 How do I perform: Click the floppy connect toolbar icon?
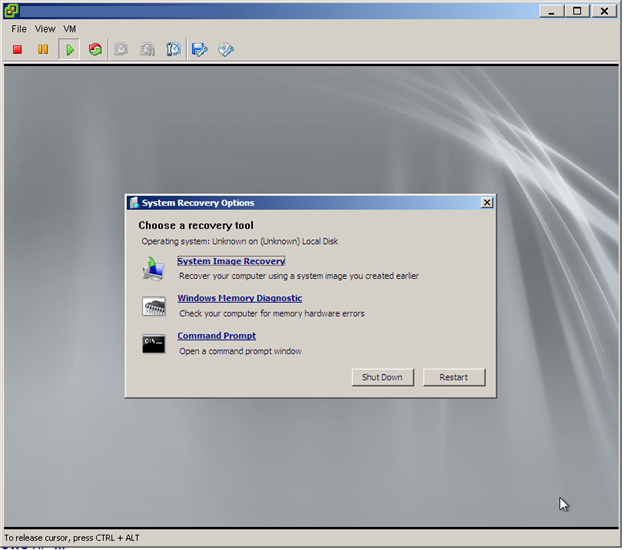(200, 49)
